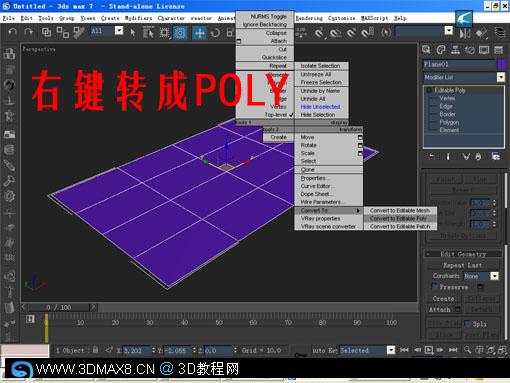Open the key filter Selected dropdown
The height and width of the screenshot is (383, 510).
pos(391,350)
